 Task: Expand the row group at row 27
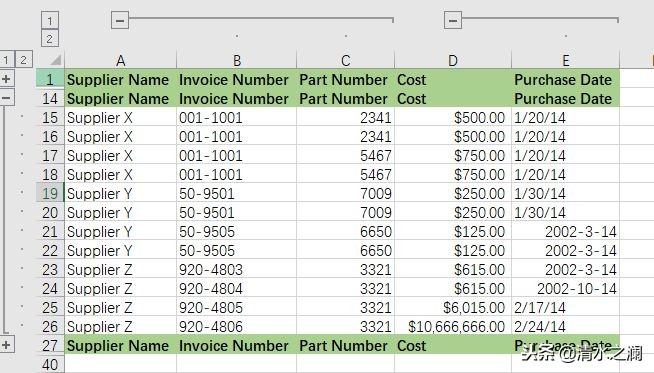7,345
